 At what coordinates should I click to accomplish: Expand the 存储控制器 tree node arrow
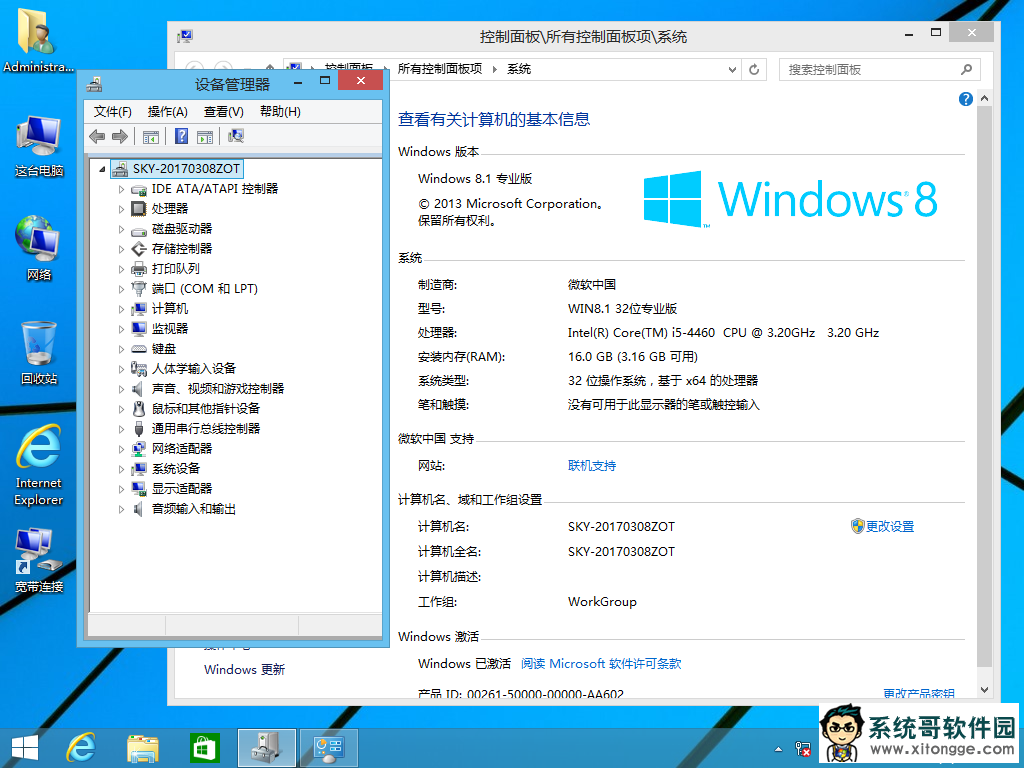(x=121, y=249)
